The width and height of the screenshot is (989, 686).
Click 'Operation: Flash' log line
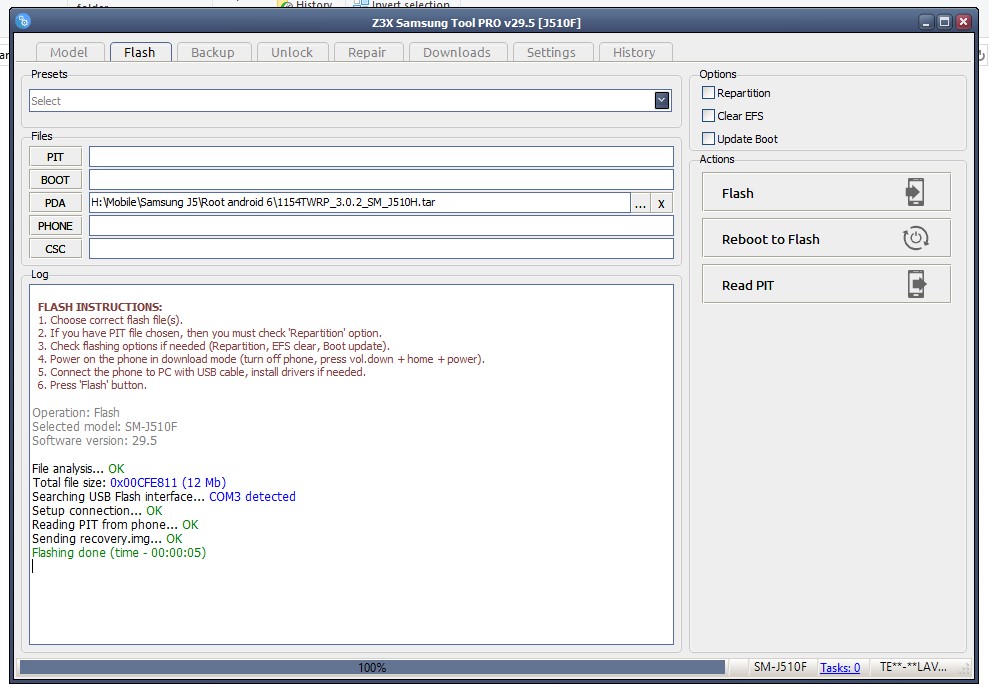76,413
